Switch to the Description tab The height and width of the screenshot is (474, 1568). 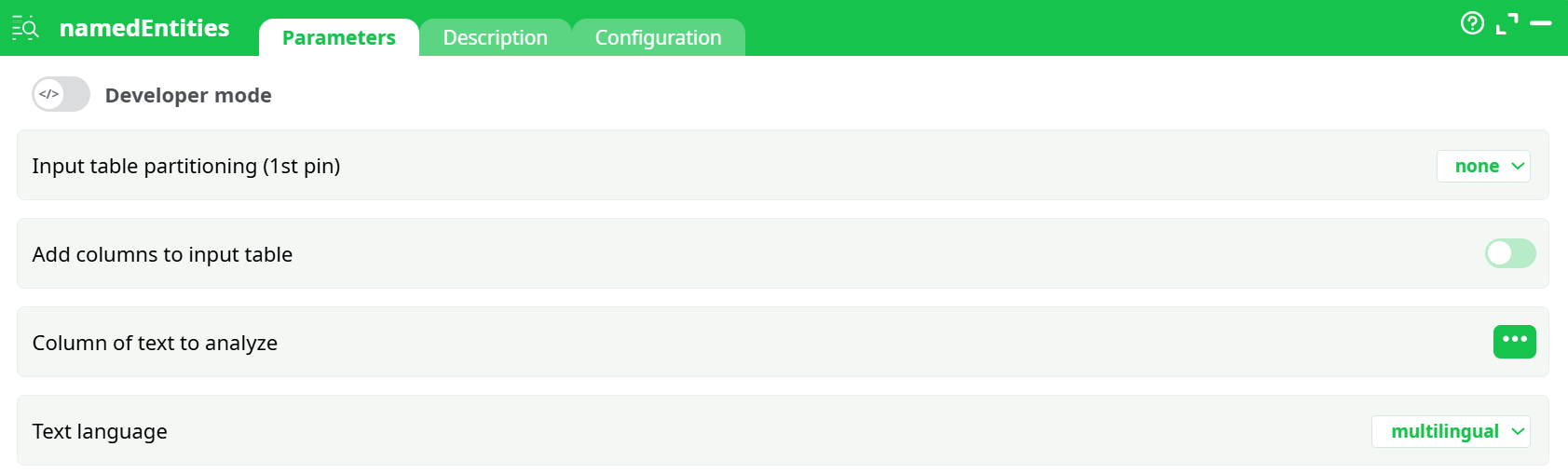pos(495,38)
